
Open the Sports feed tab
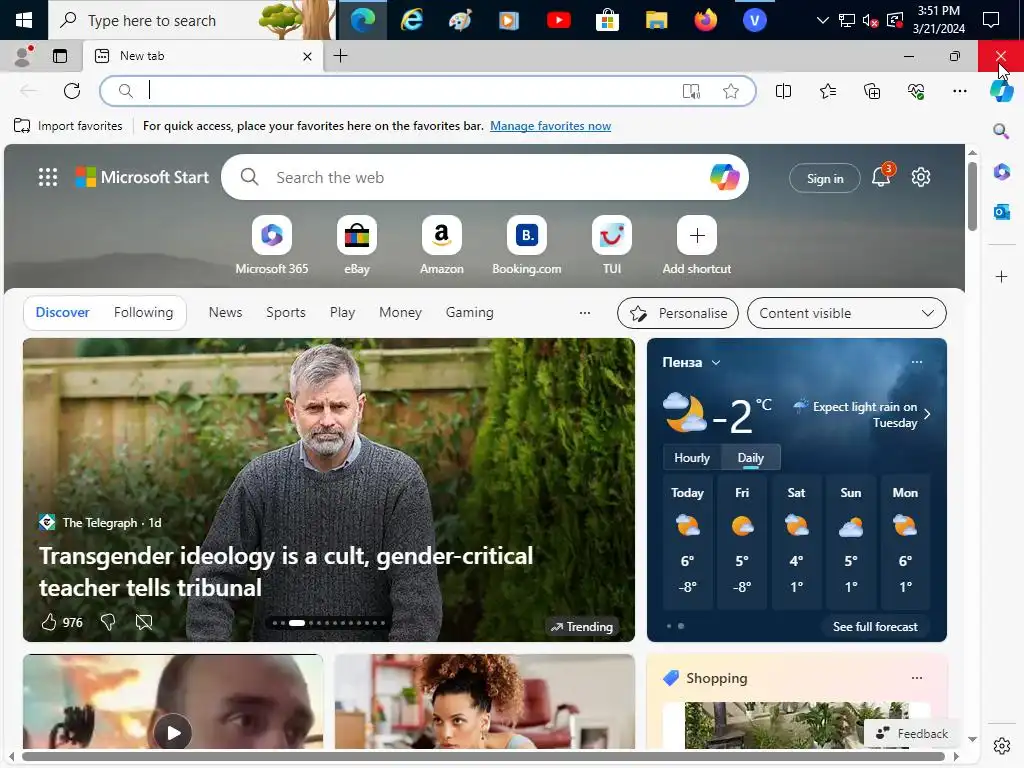285,313
